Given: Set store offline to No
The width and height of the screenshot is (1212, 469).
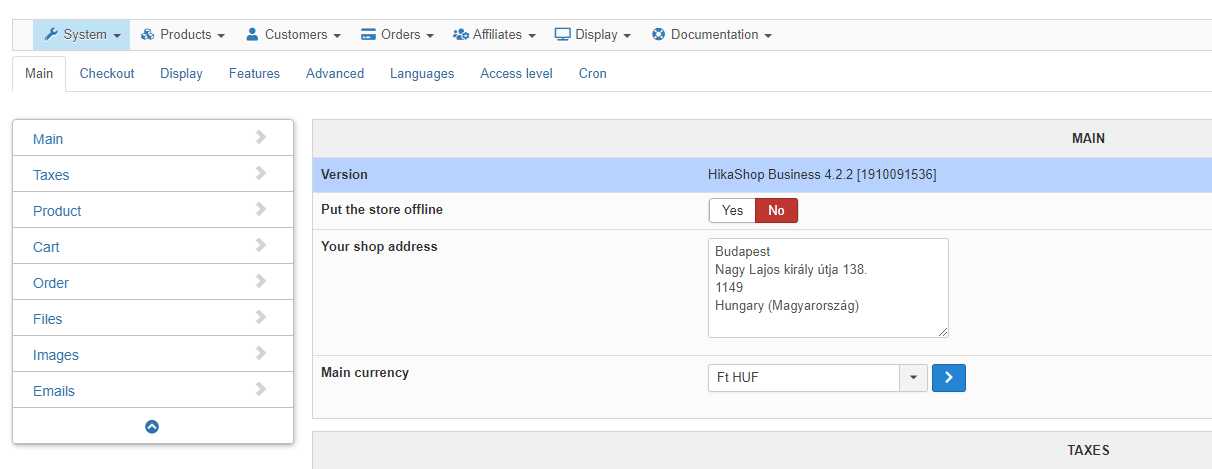Looking at the screenshot, I should click(776, 210).
